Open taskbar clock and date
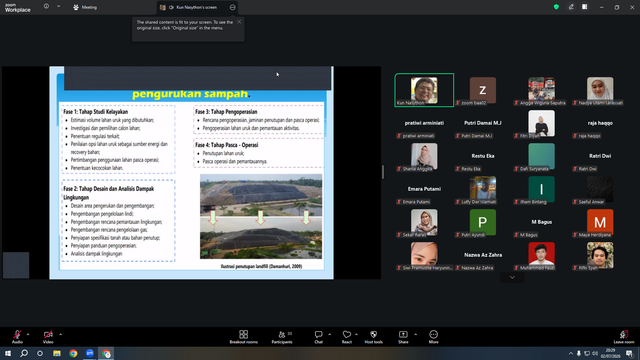This screenshot has height=360, width=640. pyautogui.click(x=611, y=353)
